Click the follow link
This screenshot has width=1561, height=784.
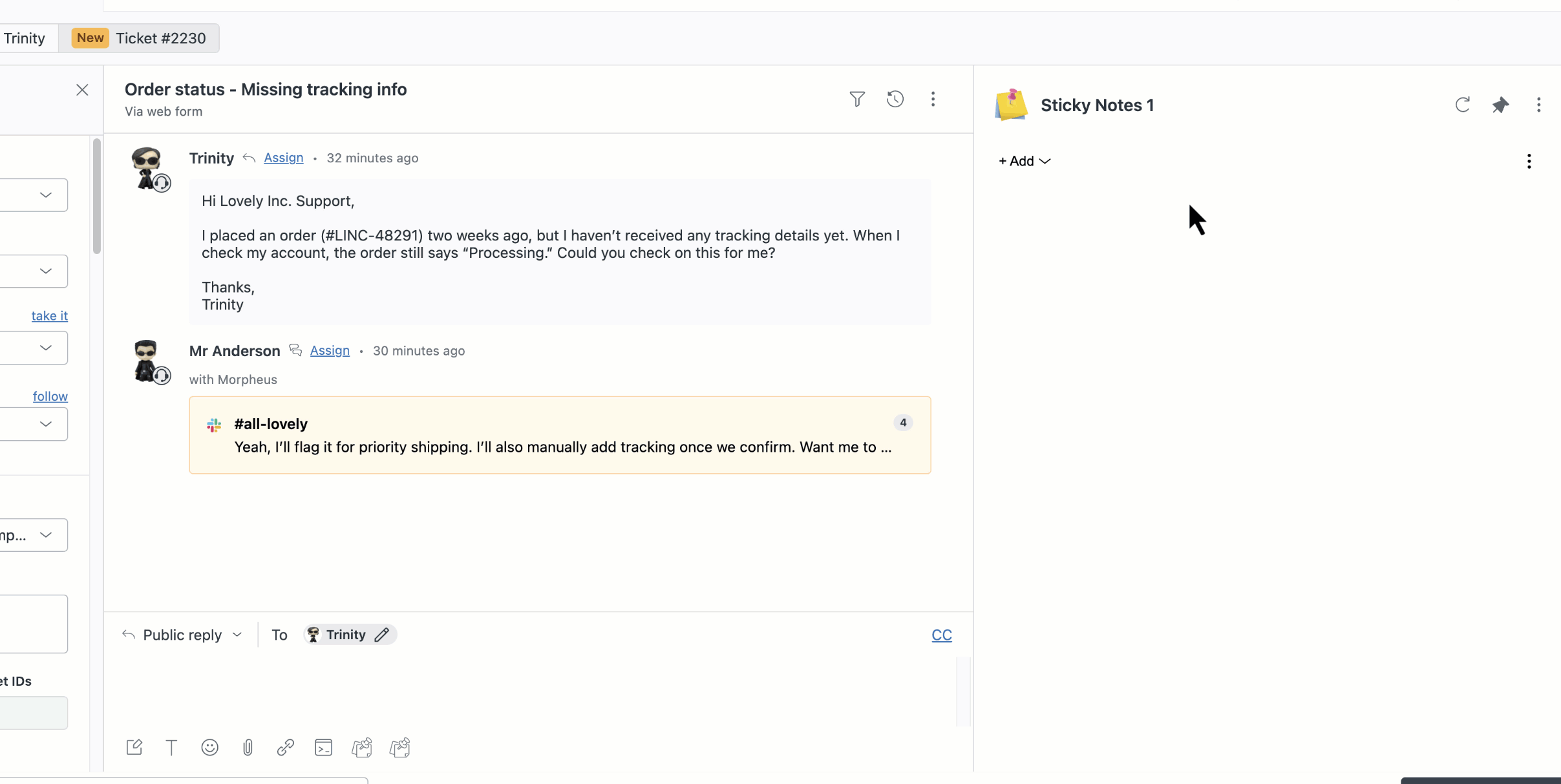pos(50,396)
